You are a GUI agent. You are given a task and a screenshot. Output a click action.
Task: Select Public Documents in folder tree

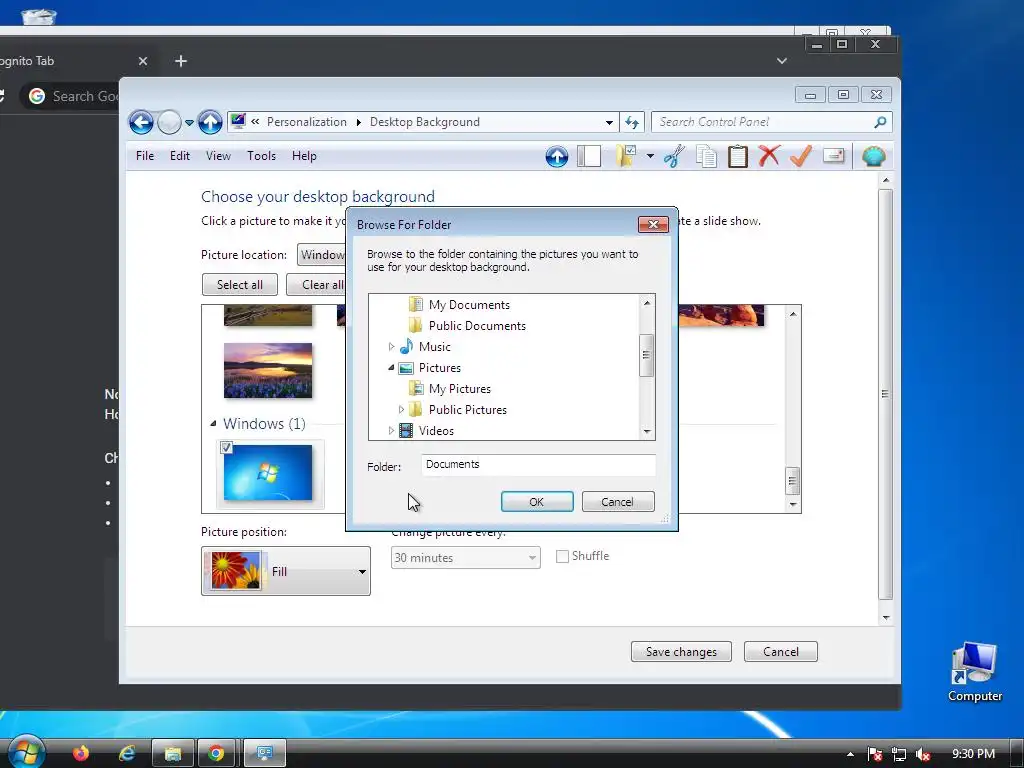(477, 326)
